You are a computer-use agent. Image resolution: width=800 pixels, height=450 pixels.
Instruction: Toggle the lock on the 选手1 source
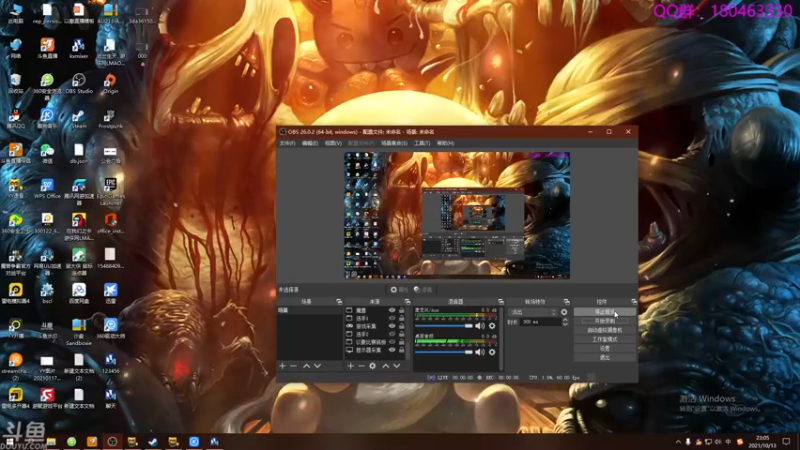click(x=402, y=318)
